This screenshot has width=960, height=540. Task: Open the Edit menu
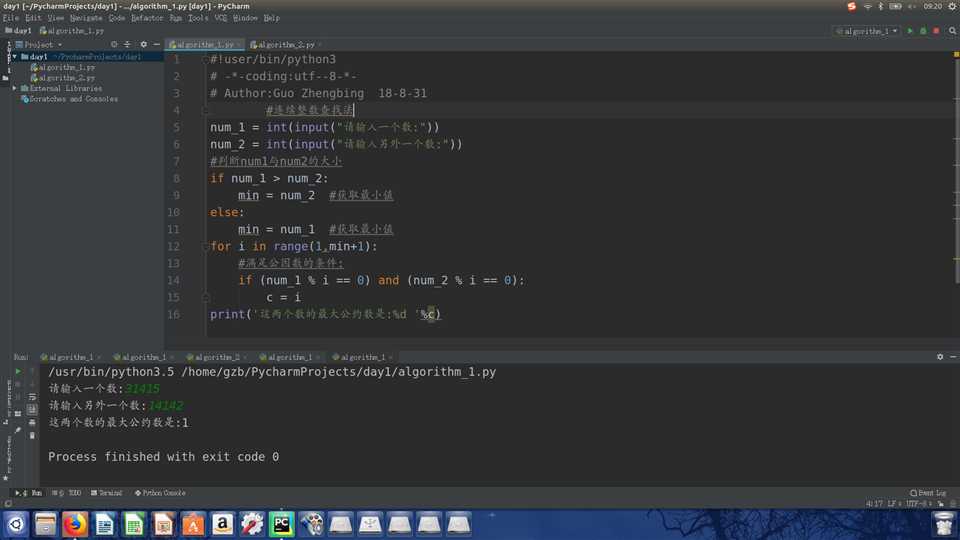pos(33,18)
